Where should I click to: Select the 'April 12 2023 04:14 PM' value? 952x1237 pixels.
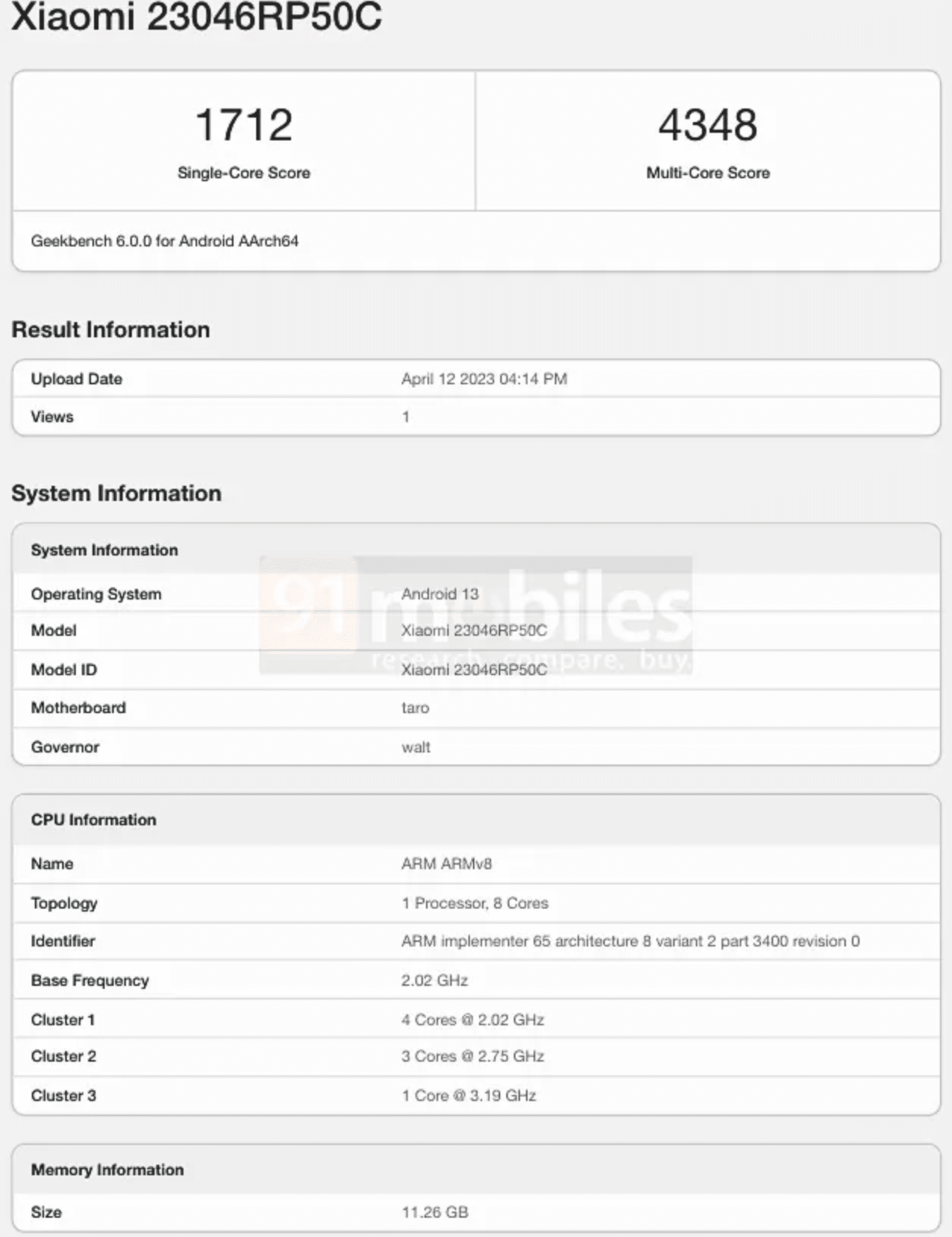tap(484, 379)
